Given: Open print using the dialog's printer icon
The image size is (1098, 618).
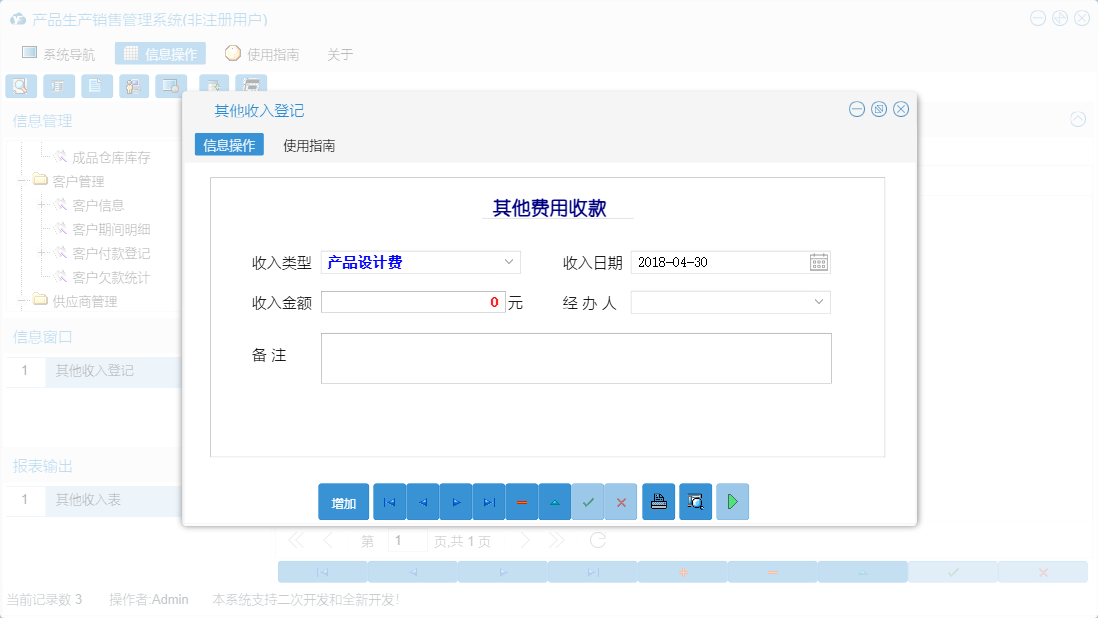Looking at the screenshot, I should (658, 501).
